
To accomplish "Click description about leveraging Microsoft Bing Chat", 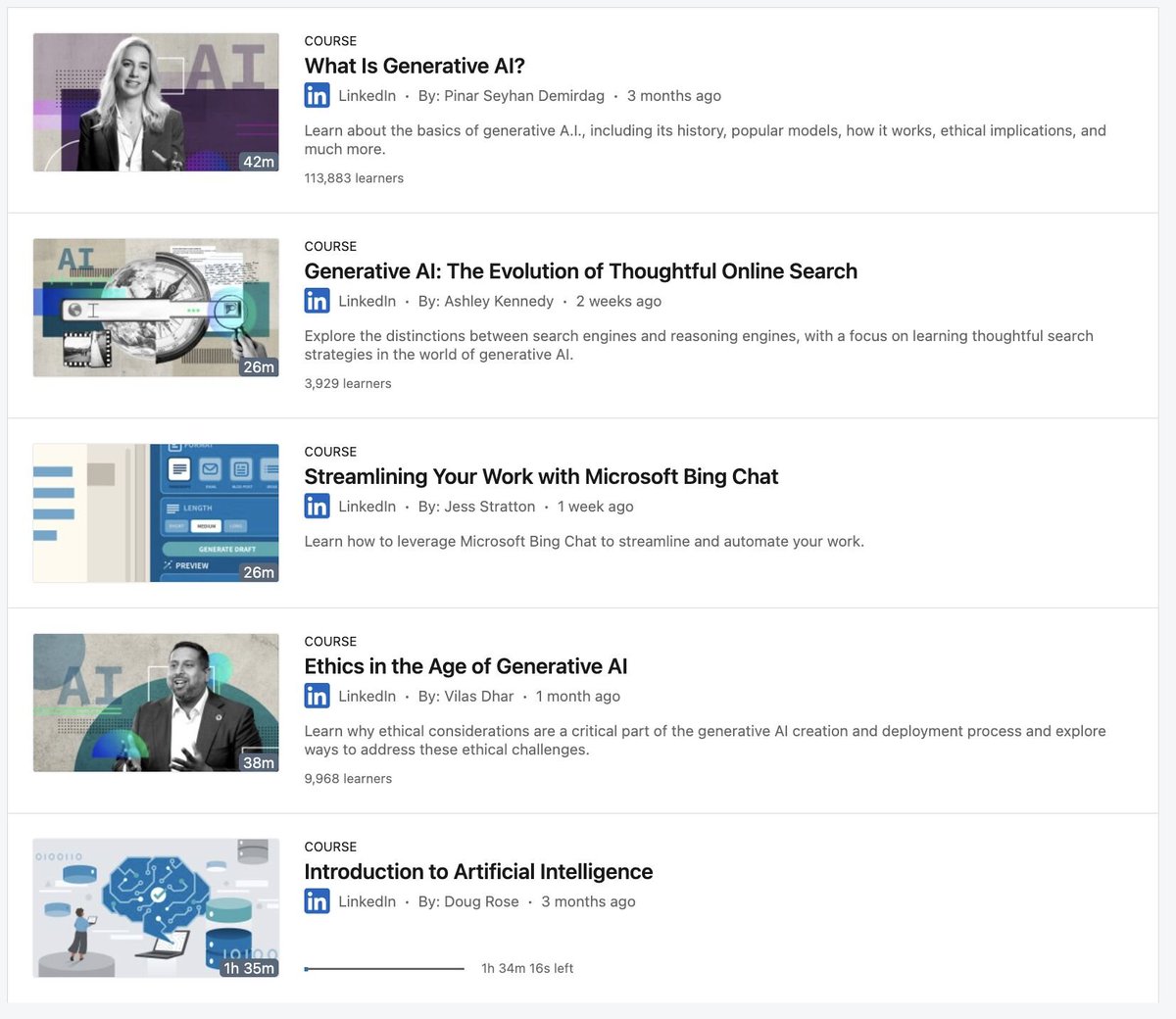I will (x=584, y=542).
